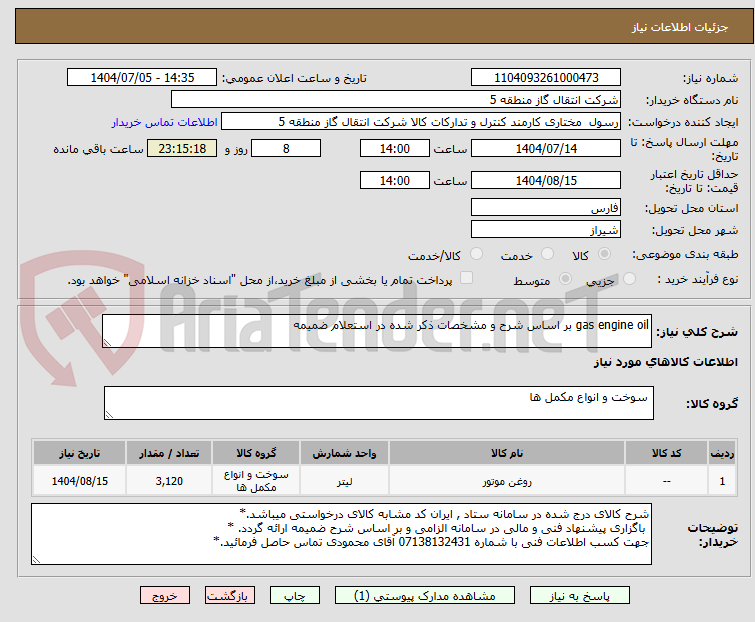Click the 'پاسخ به نیاز' button

click(580, 596)
